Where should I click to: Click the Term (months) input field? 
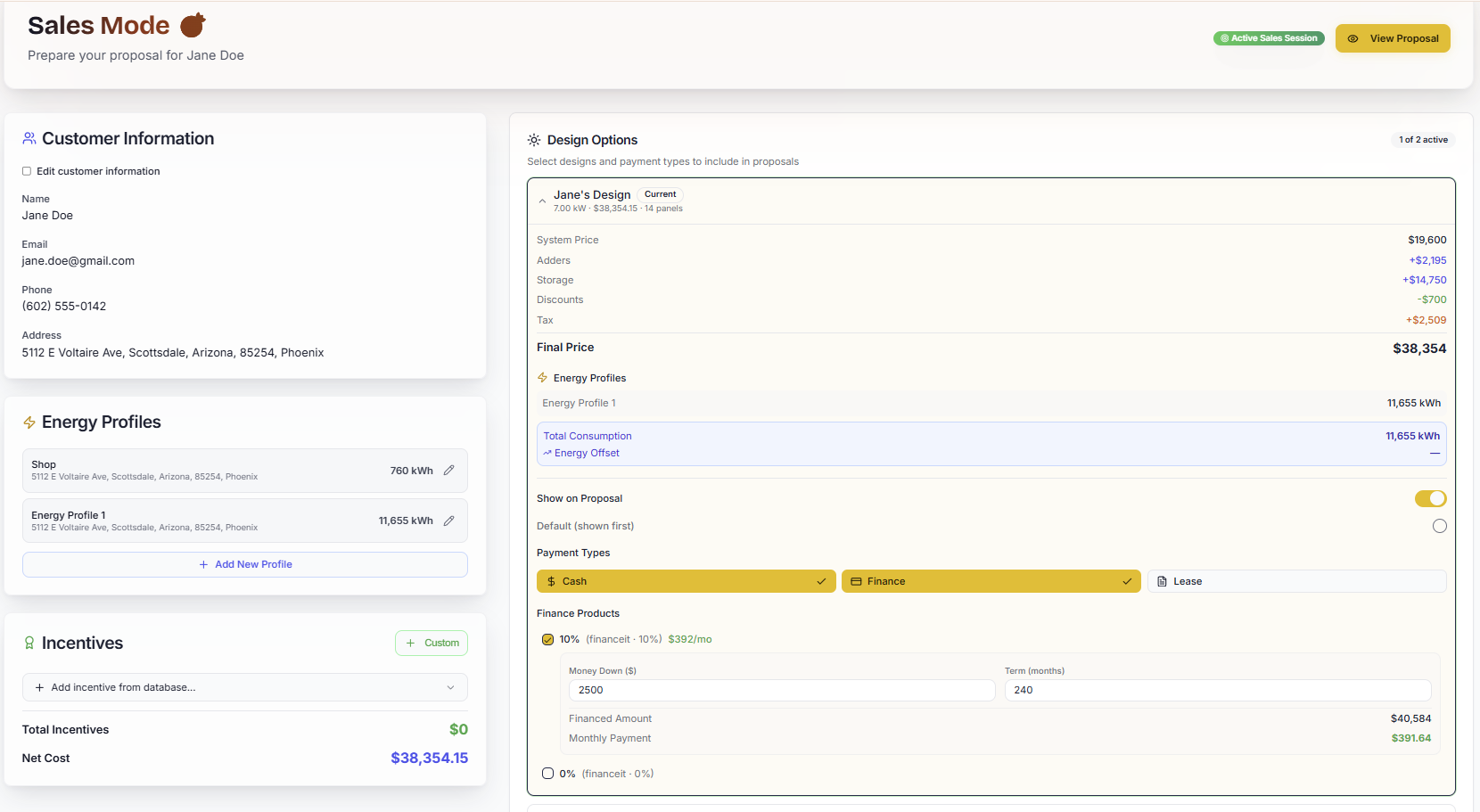click(x=1218, y=690)
